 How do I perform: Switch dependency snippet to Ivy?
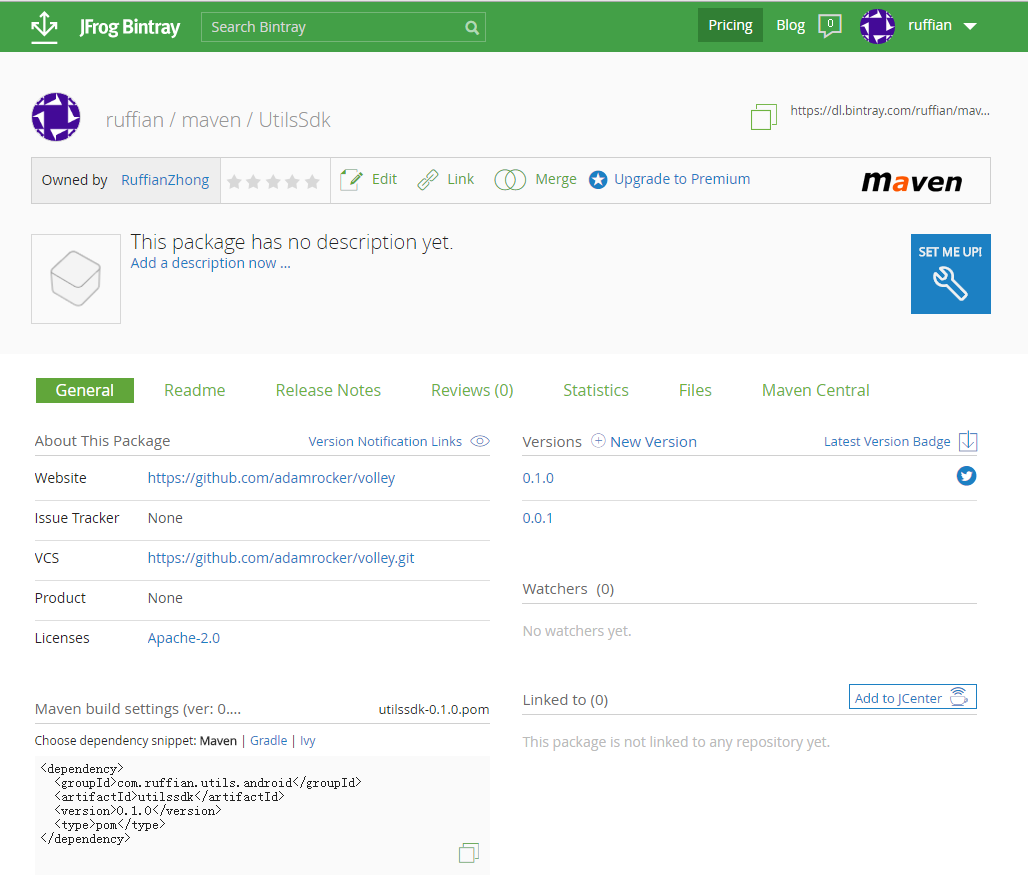[x=308, y=741]
